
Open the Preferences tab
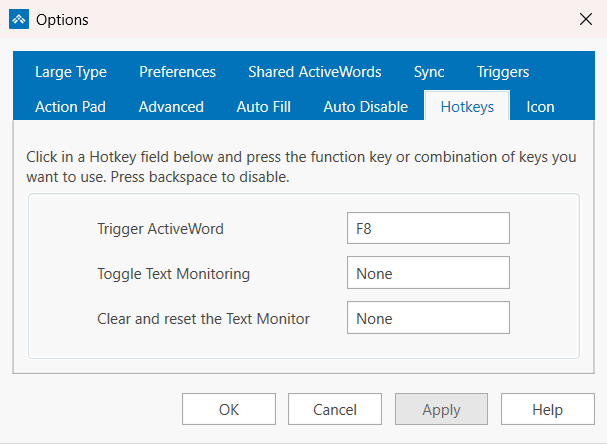coord(177,72)
